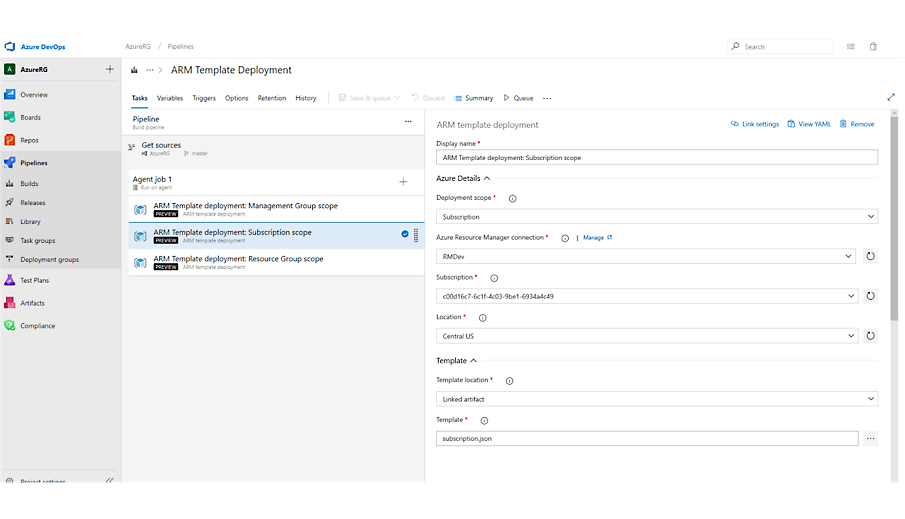Click the info icon next to Deployment scope
Viewport: 905px width, 519px height.
[x=512, y=198]
